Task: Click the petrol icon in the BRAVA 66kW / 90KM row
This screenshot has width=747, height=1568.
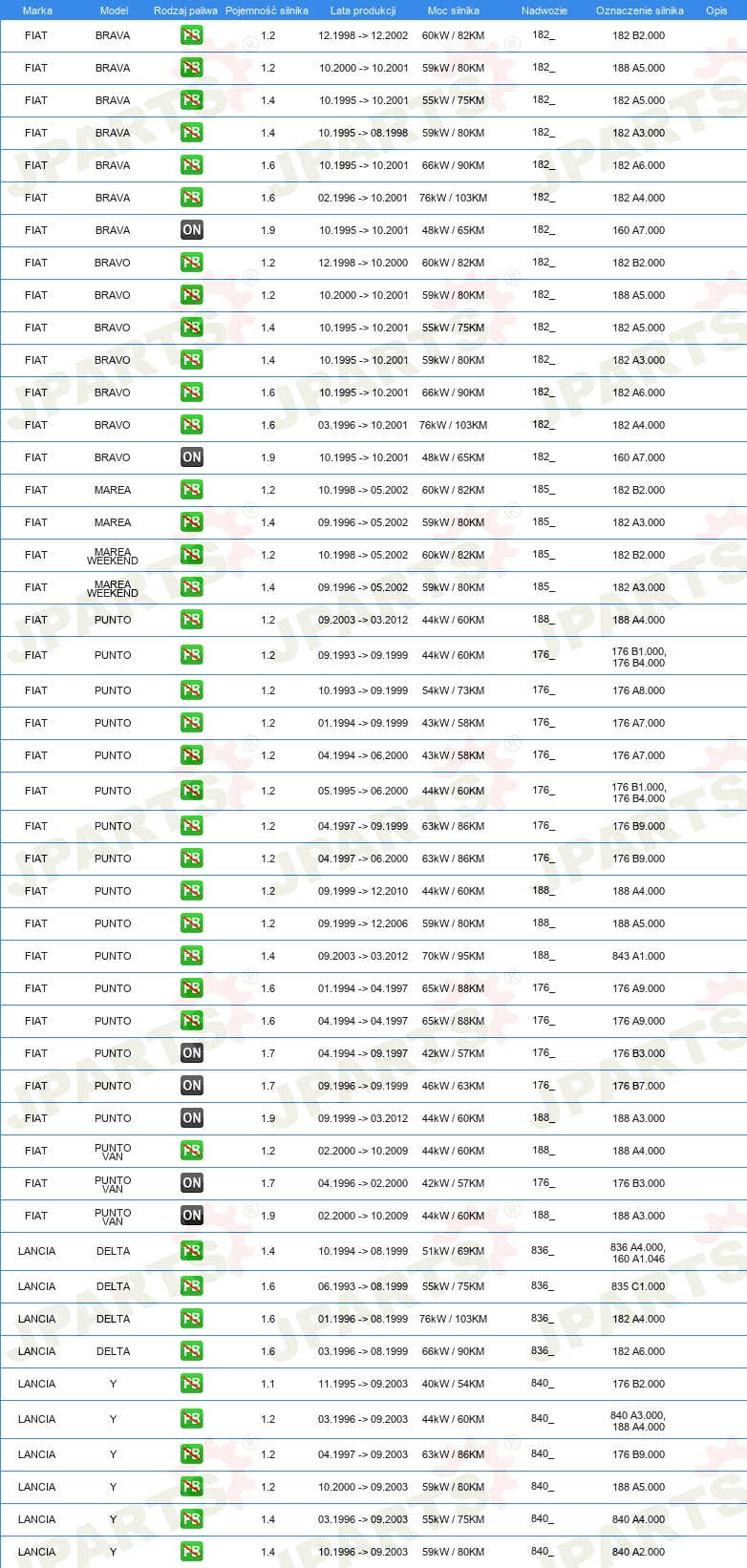Action: point(192,165)
